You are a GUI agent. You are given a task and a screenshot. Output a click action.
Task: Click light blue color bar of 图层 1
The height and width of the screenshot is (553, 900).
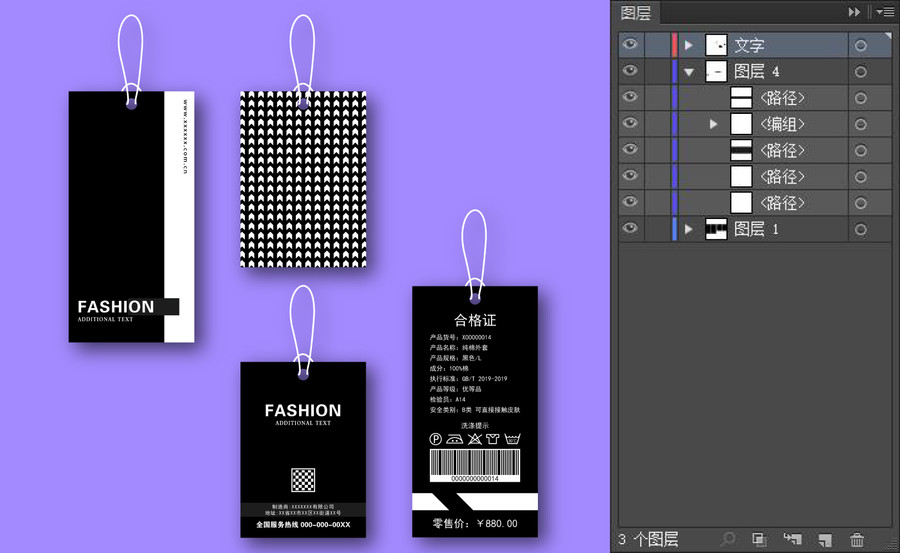tap(674, 230)
